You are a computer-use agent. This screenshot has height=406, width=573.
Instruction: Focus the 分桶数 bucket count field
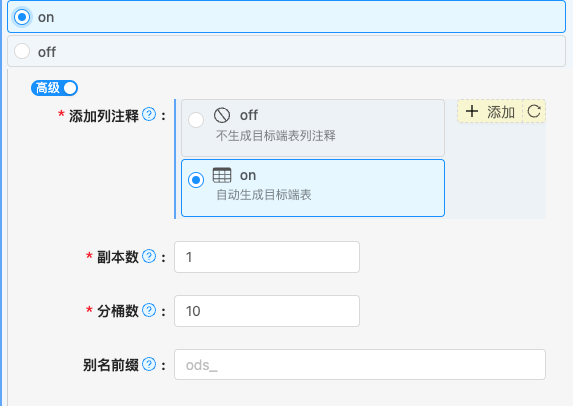coord(267,311)
